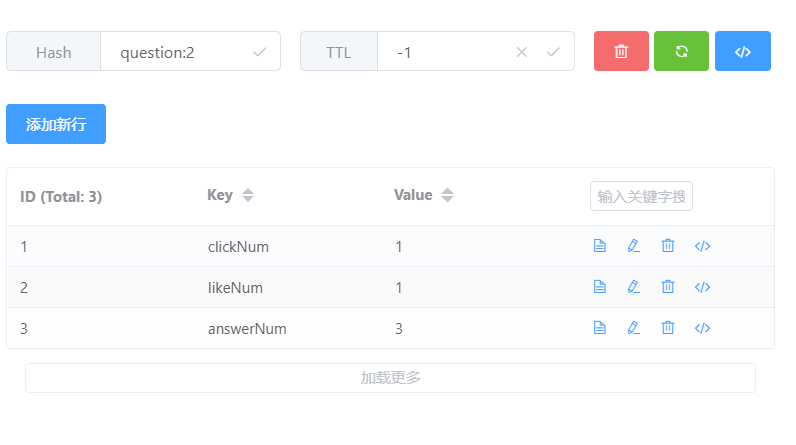
Task: Click the 添加新行 button
Action: pyautogui.click(x=56, y=124)
